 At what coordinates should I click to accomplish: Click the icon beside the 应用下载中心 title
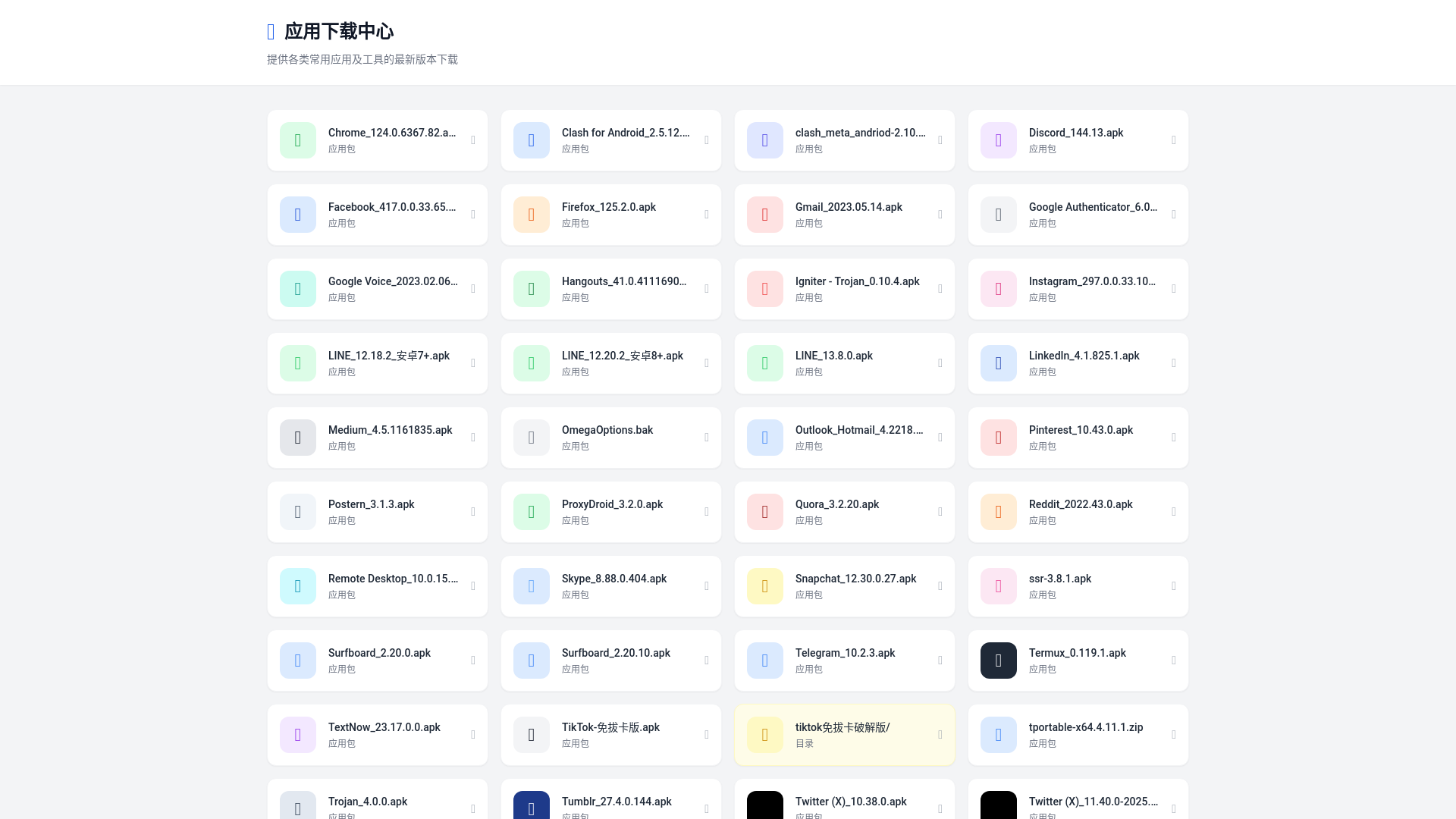coord(271,31)
